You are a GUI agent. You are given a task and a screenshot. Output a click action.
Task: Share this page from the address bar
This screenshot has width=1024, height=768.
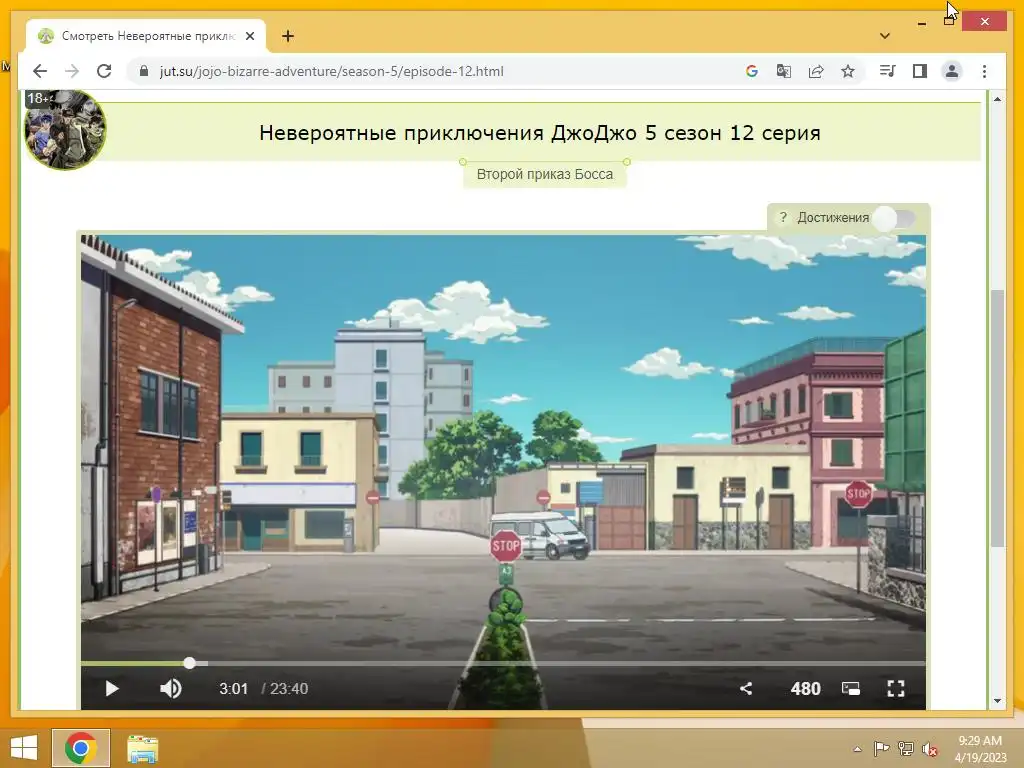[x=816, y=71]
